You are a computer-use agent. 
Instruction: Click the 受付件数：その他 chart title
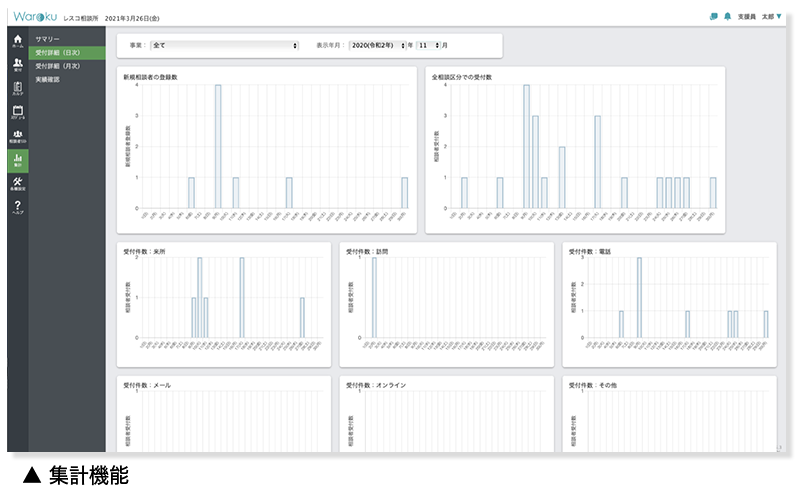click(593, 385)
